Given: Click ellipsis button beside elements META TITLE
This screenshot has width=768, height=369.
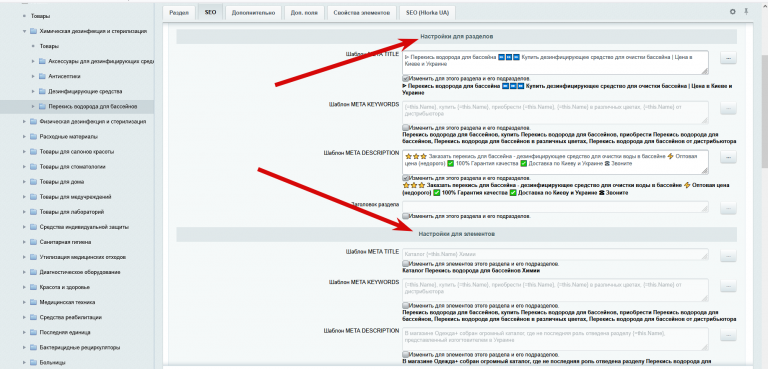Looking at the screenshot, I should coord(728,256).
